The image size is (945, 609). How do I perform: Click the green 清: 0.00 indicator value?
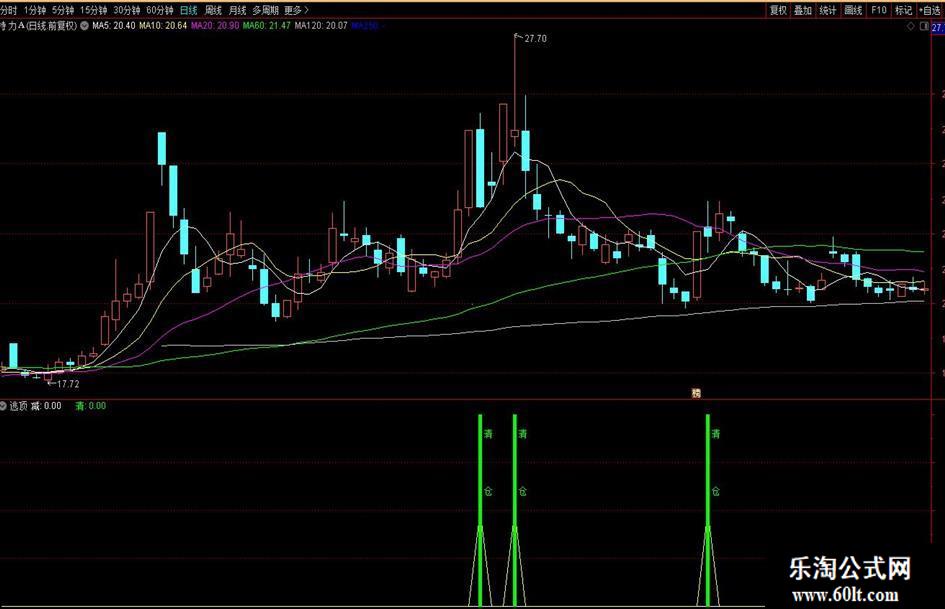(90, 406)
